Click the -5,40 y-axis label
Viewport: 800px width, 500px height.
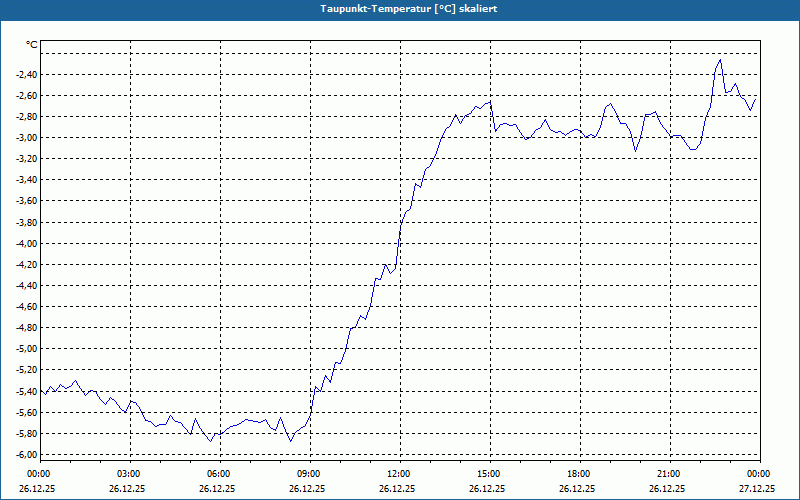(26, 391)
